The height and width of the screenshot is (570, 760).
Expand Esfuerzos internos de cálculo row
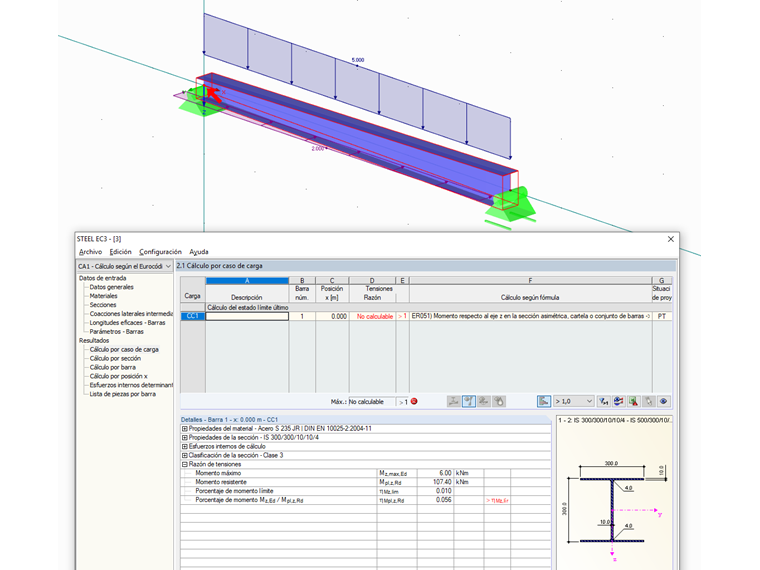point(185,446)
